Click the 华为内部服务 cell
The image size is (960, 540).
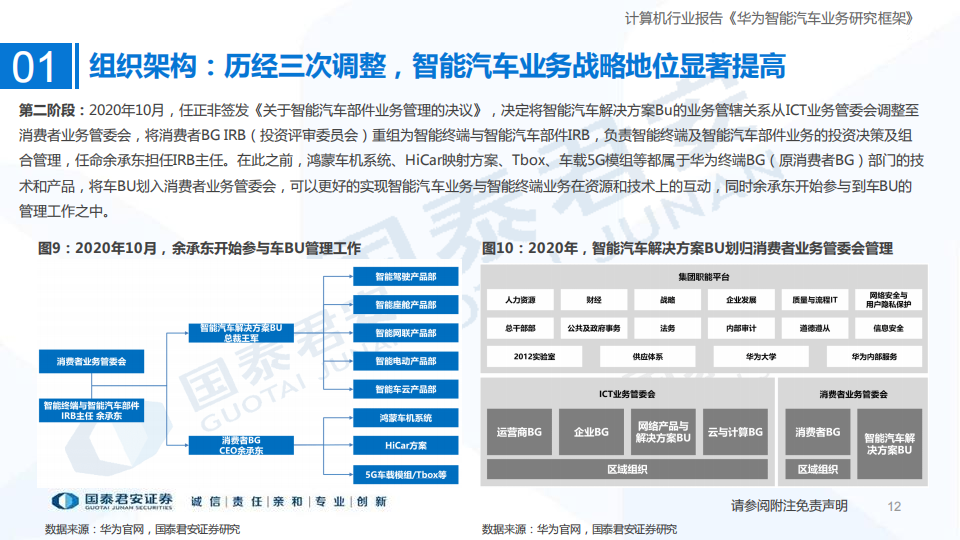coord(874,356)
